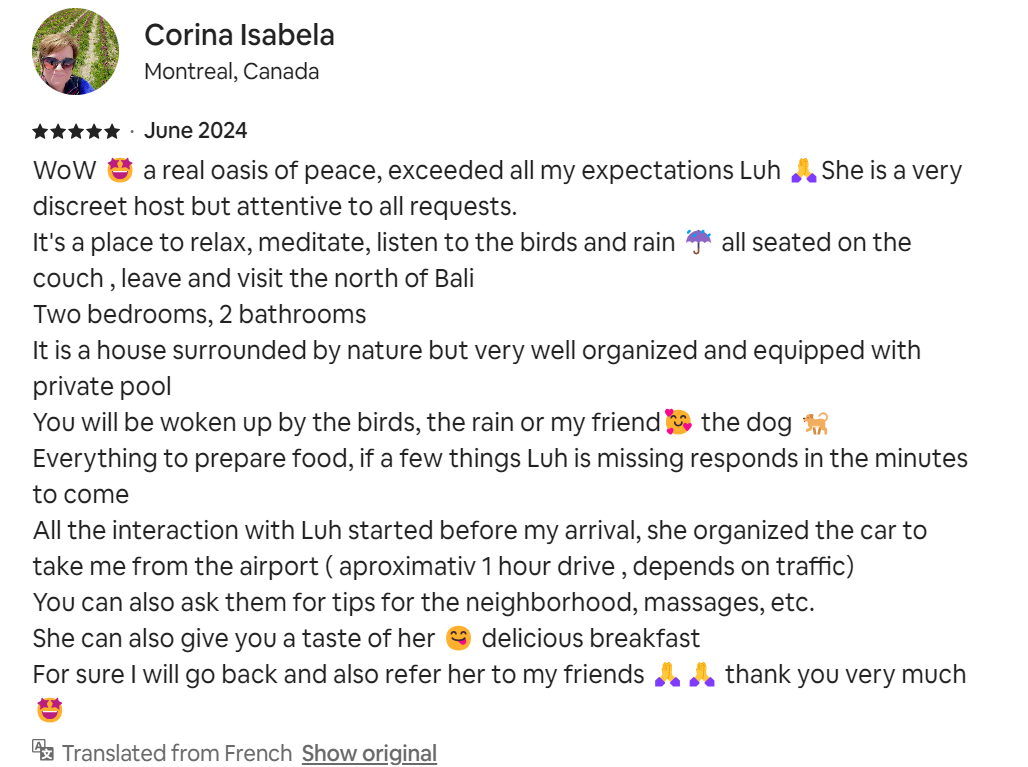Show the original French review
Image resolution: width=1028 pixels, height=767 pixels.
(x=369, y=753)
